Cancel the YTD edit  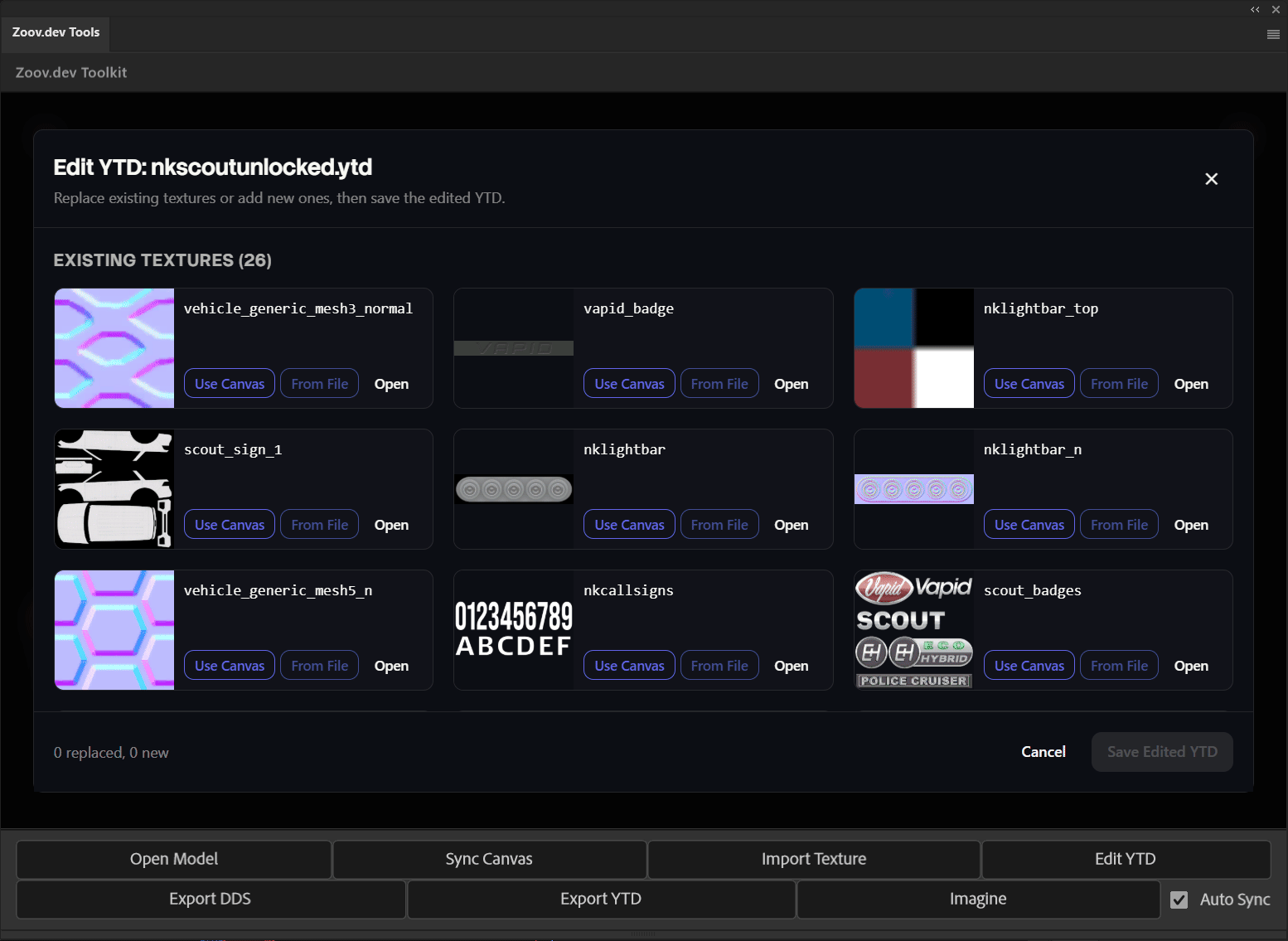point(1043,751)
